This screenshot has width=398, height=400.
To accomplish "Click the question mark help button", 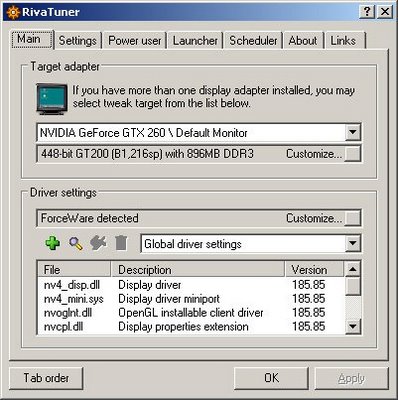I will 367,12.
